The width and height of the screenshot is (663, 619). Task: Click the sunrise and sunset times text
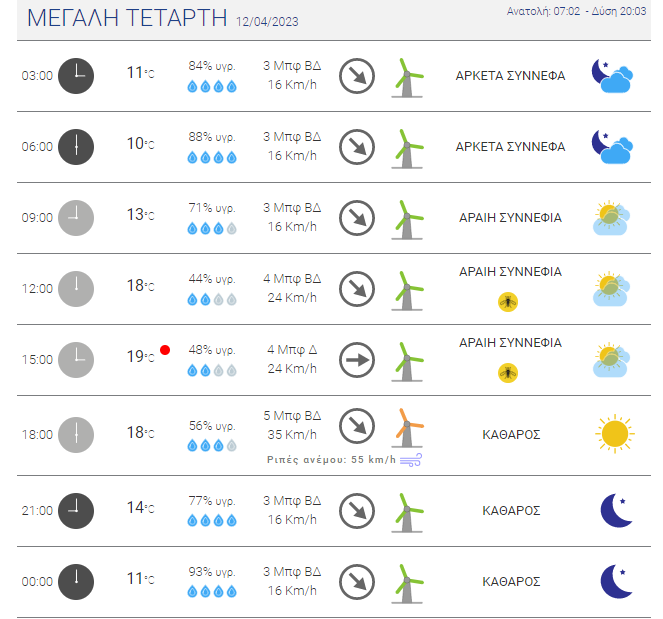click(x=576, y=11)
